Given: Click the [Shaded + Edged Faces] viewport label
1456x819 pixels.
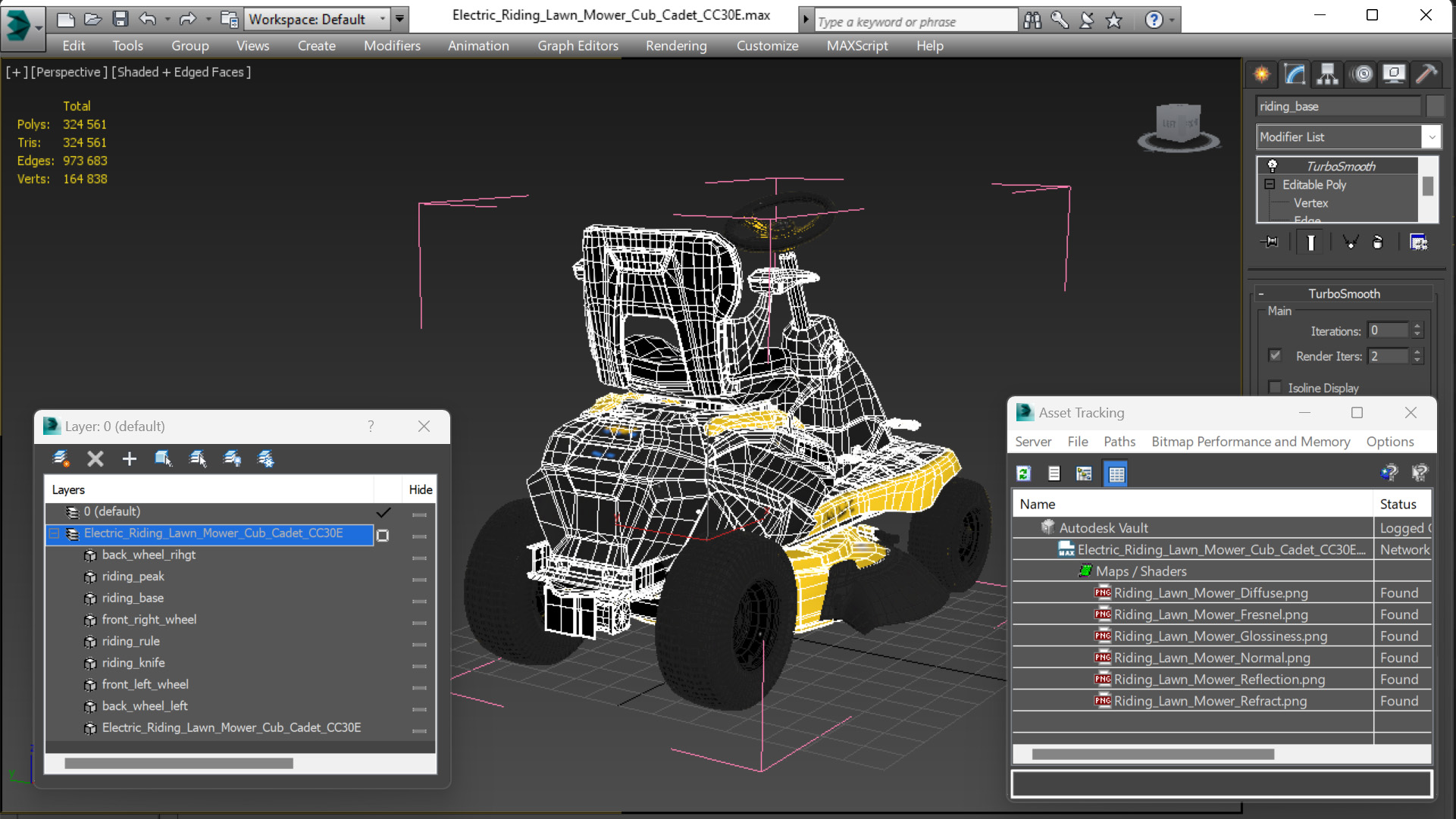Looking at the screenshot, I should (x=181, y=72).
